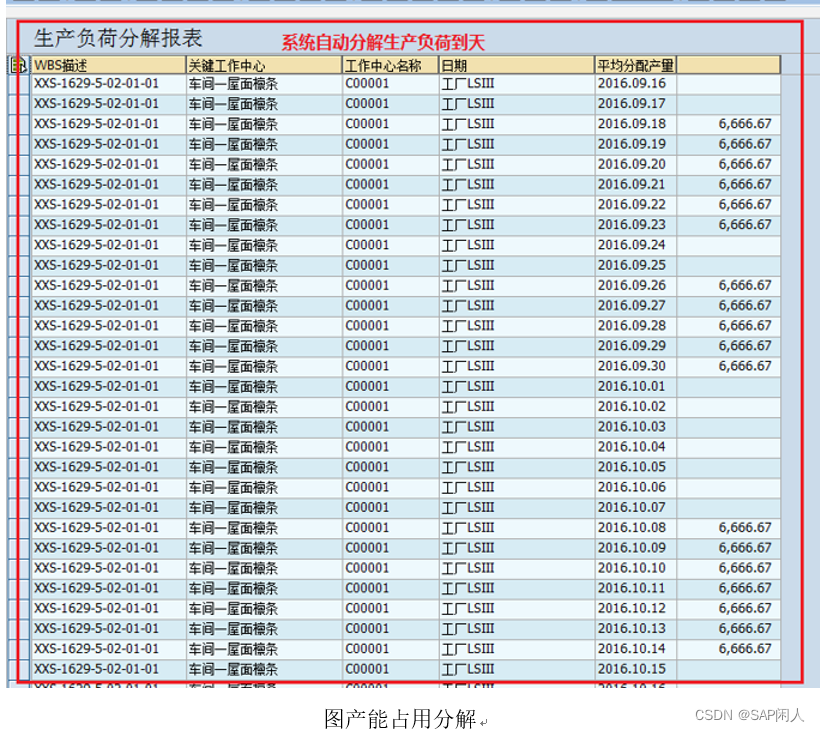Image resolution: width=820 pixels, height=732 pixels.
Task: Click XXS-1629-5-02-01-01 in the 2016.10.07 row
Action: tap(96, 507)
